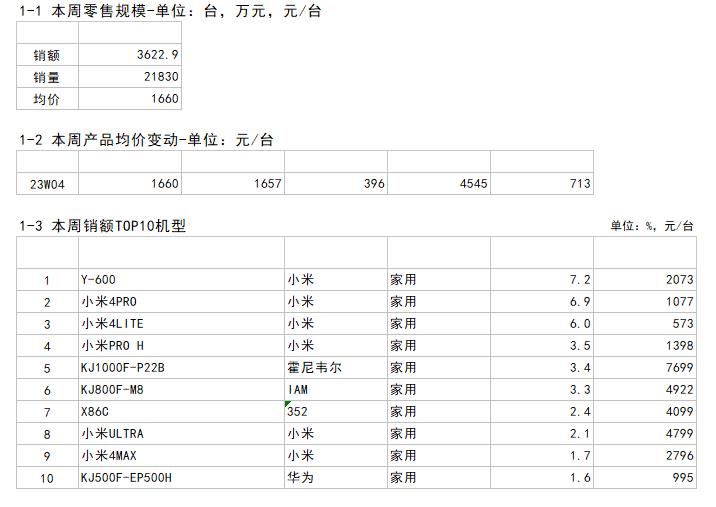Click rank number 5 cell
Viewport: 716px width, 507px height.
pyautogui.click(x=47, y=368)
